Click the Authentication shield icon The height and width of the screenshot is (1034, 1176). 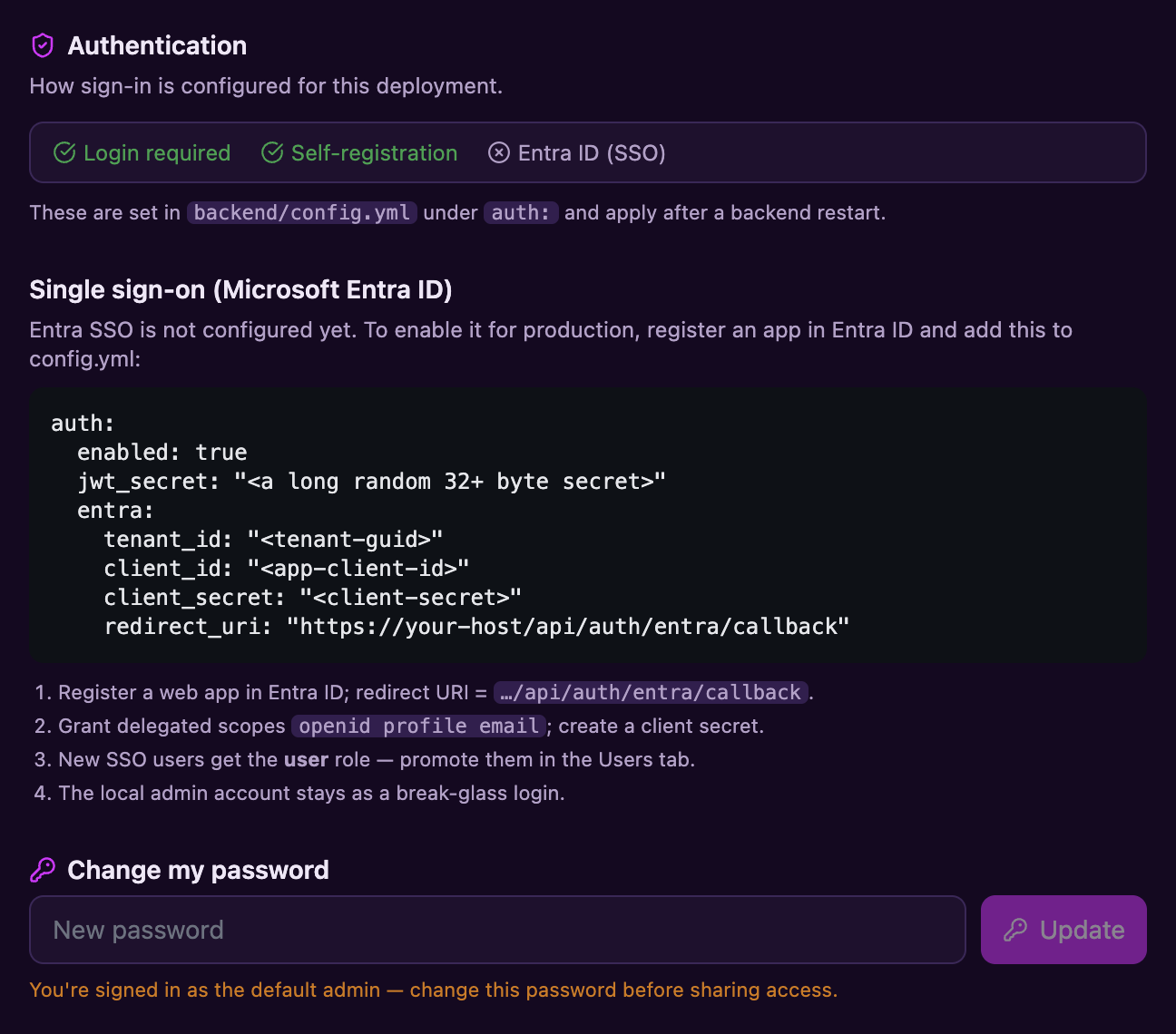click(x=43, y=45)
